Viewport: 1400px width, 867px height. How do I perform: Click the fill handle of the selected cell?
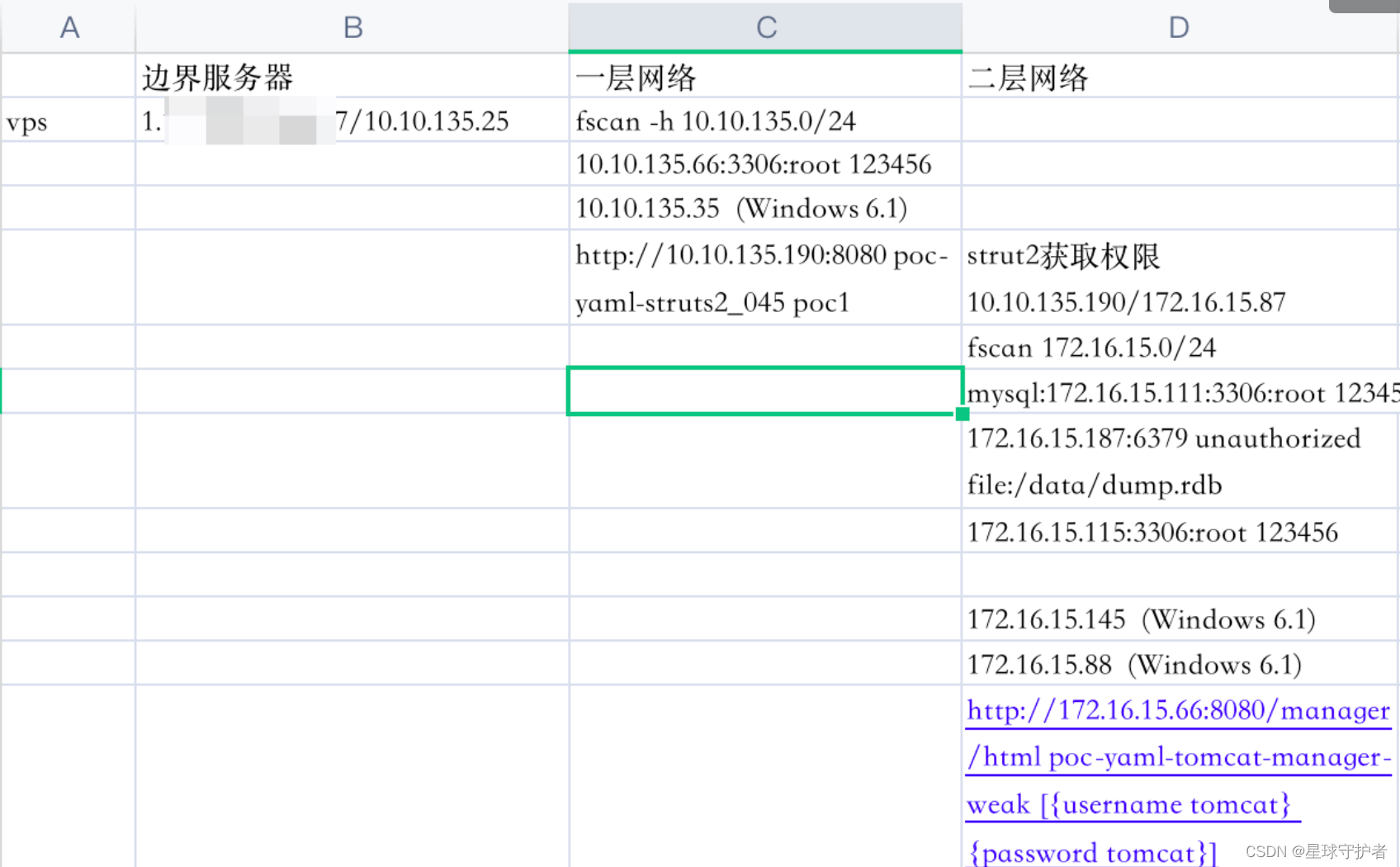pyautogui.click(x=962, y=414)
